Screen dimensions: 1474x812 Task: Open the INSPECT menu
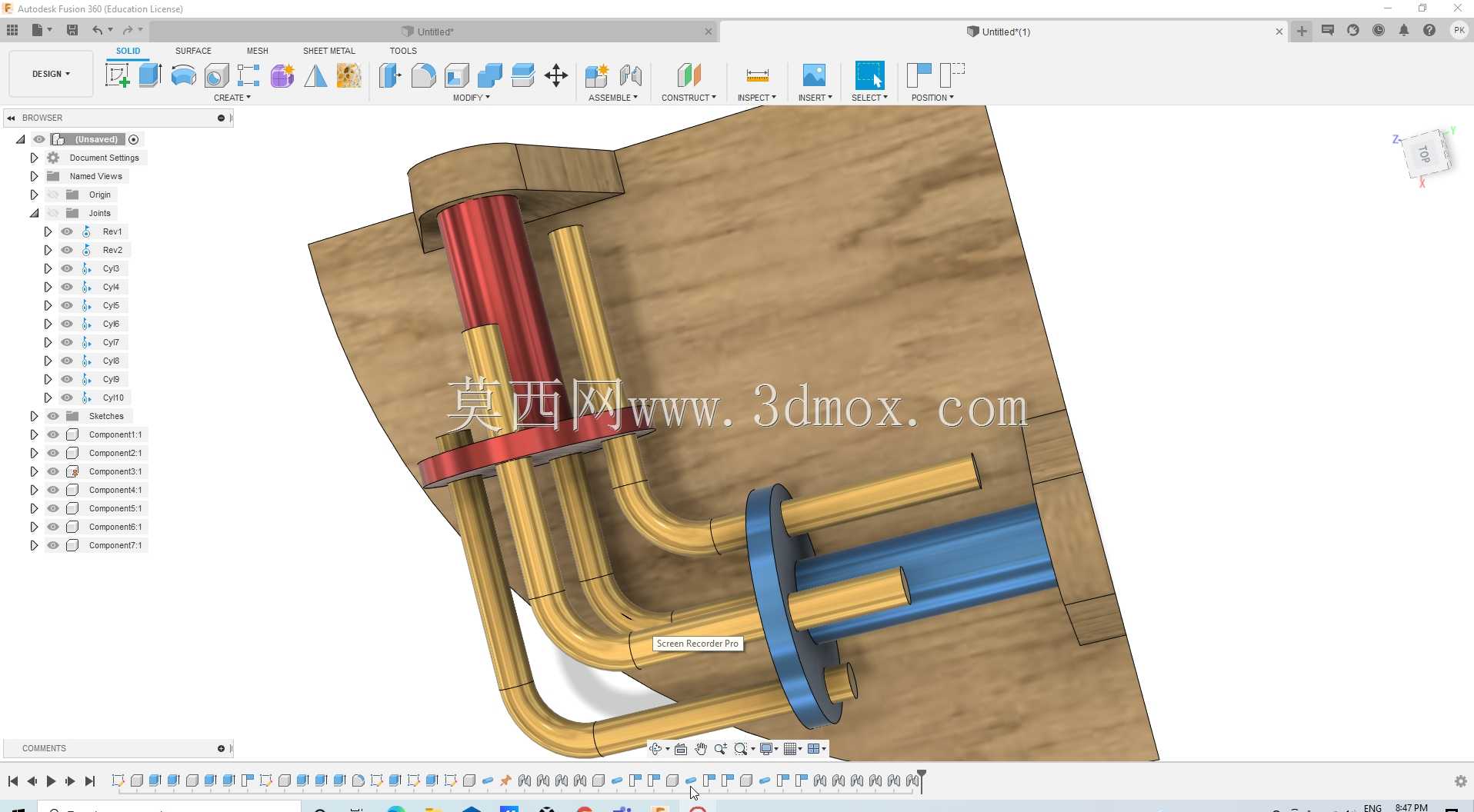(x=756, y=98)
